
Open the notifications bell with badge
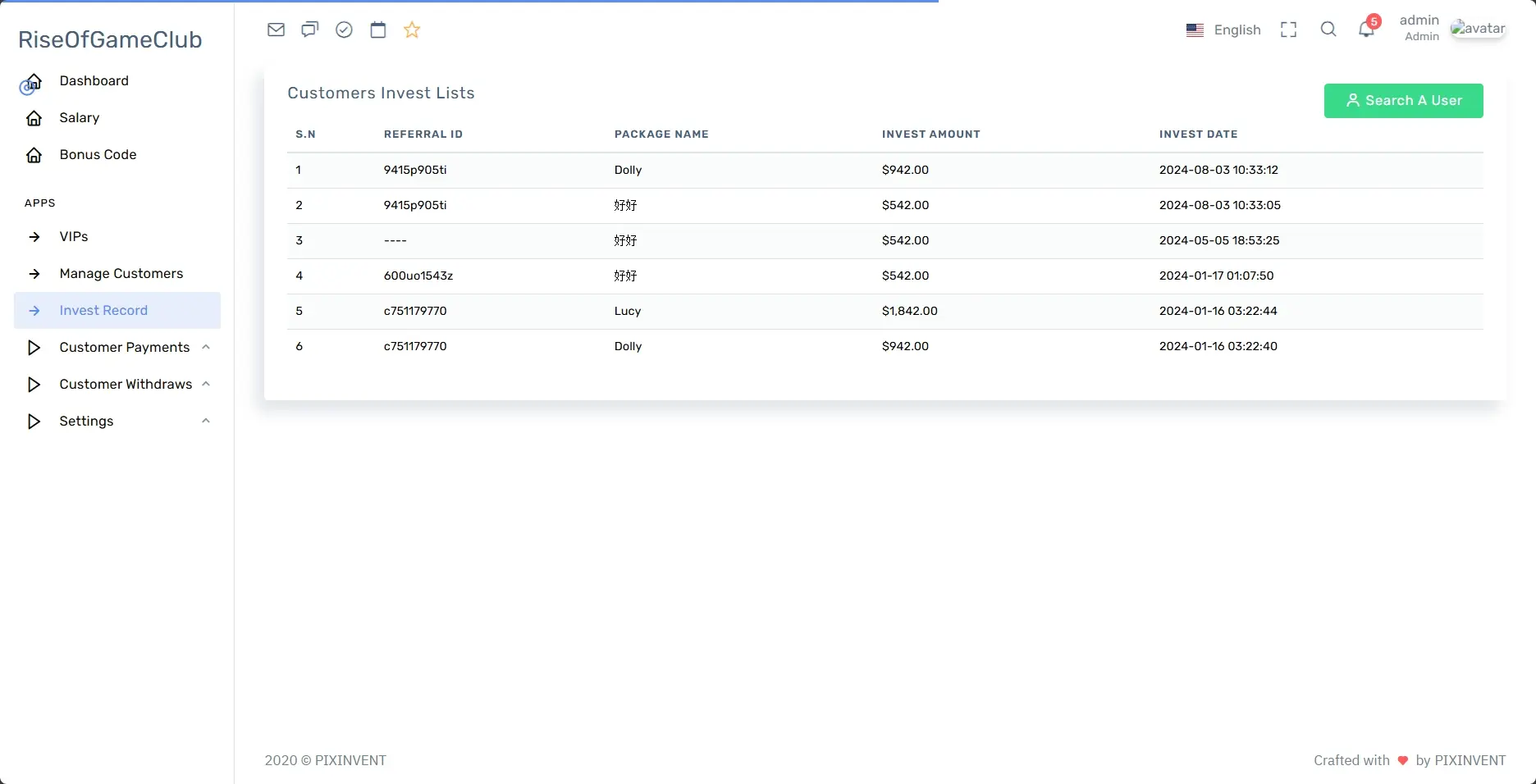(x=1366, y=30)
